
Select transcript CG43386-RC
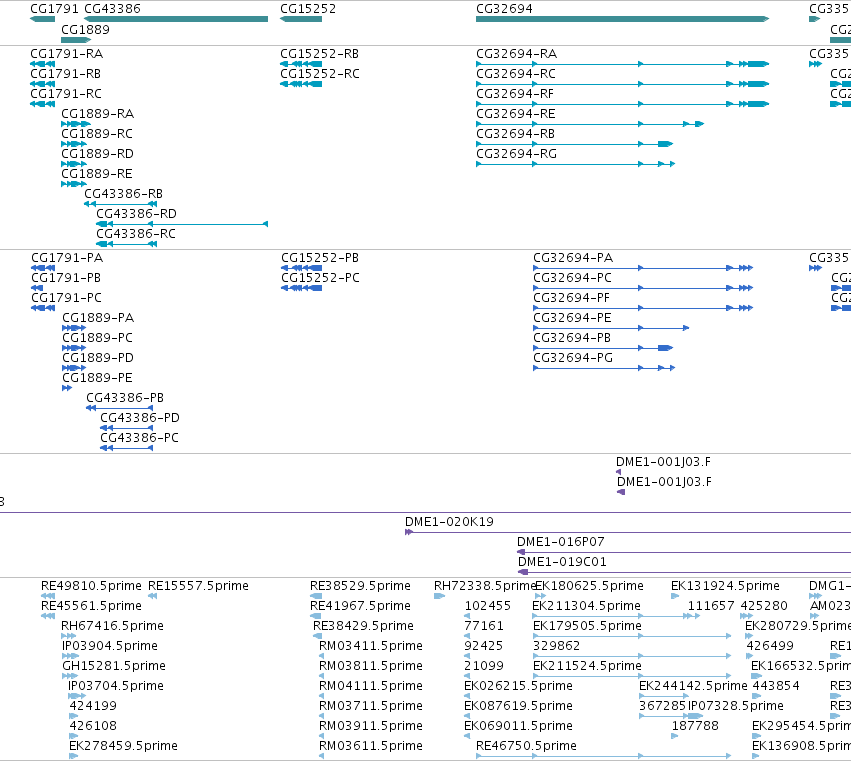136,234
